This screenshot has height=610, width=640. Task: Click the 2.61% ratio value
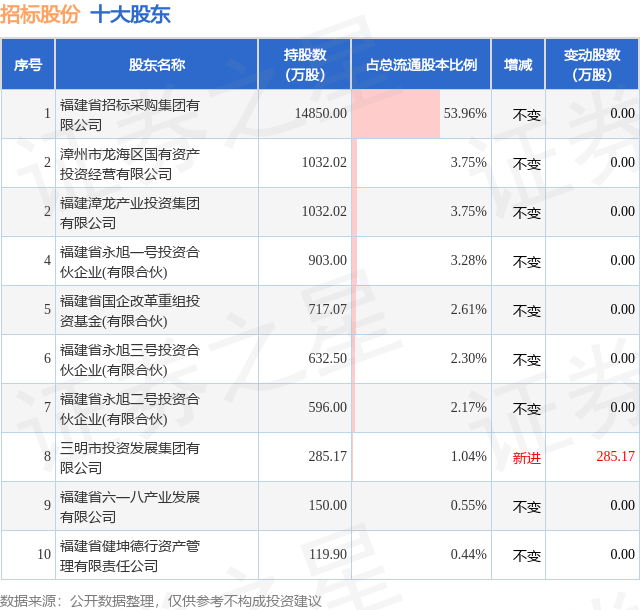point(469,309)
